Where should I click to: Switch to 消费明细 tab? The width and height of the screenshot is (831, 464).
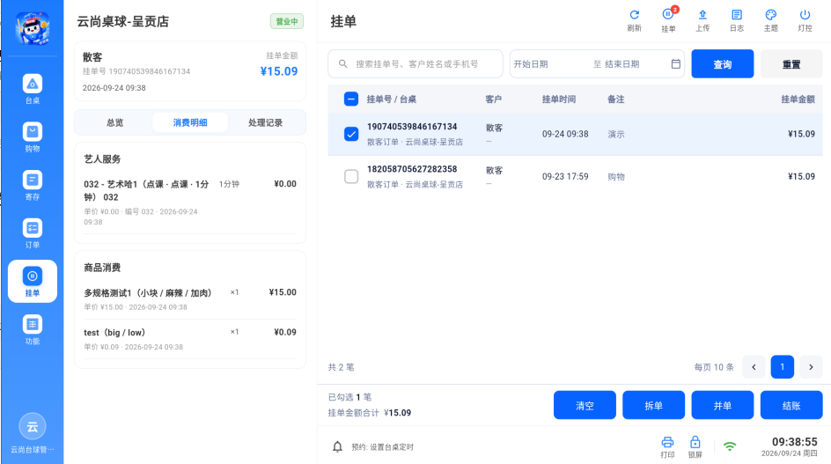tap(190, 122)
